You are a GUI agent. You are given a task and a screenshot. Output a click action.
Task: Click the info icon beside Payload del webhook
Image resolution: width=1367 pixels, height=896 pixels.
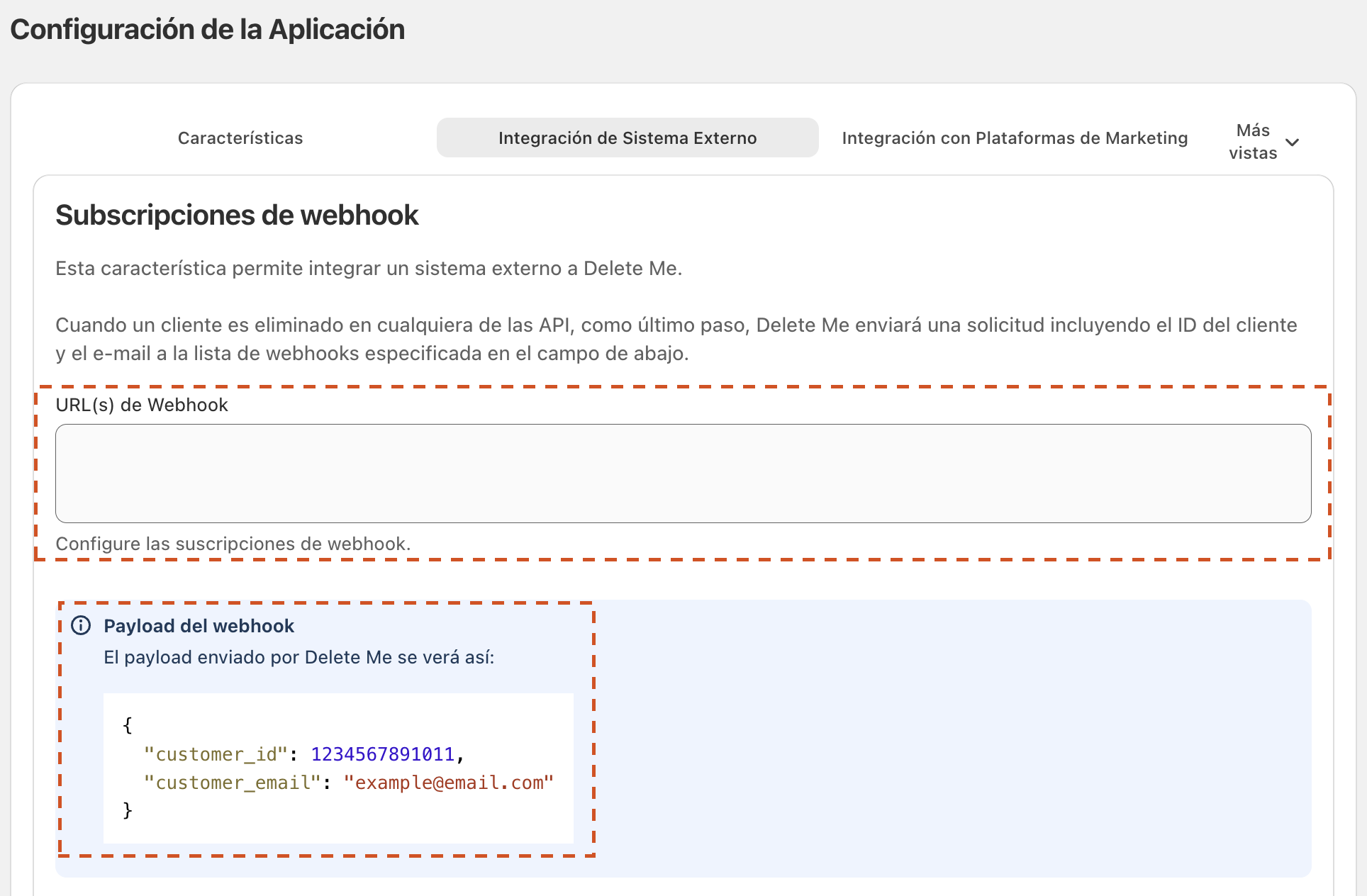pos(81,626)
